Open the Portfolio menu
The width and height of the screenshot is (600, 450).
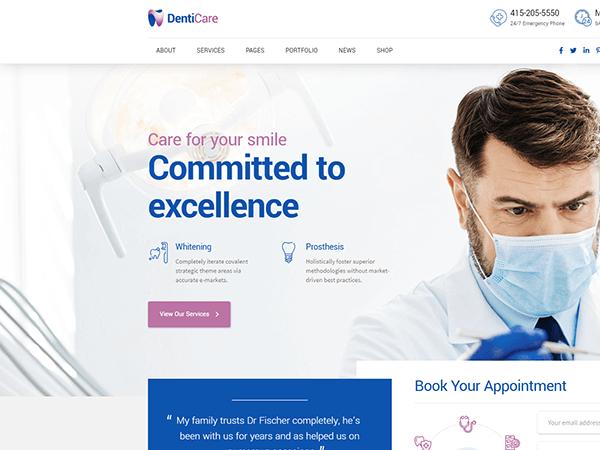pos(302,51)
